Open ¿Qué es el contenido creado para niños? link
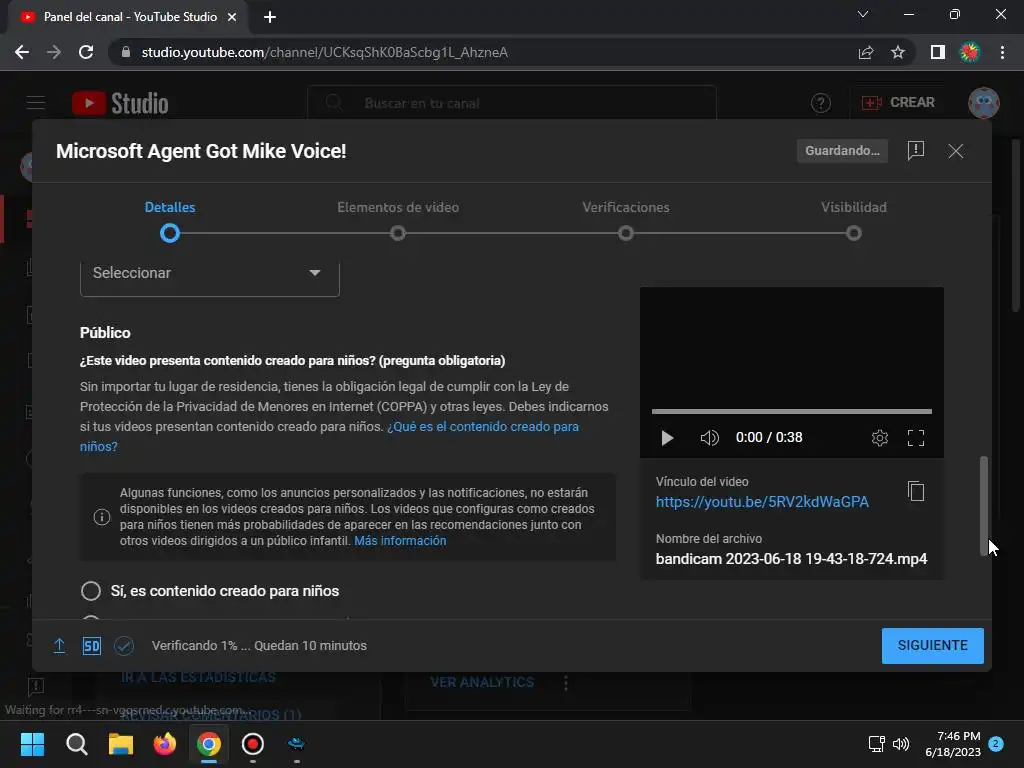 [483, 426]
